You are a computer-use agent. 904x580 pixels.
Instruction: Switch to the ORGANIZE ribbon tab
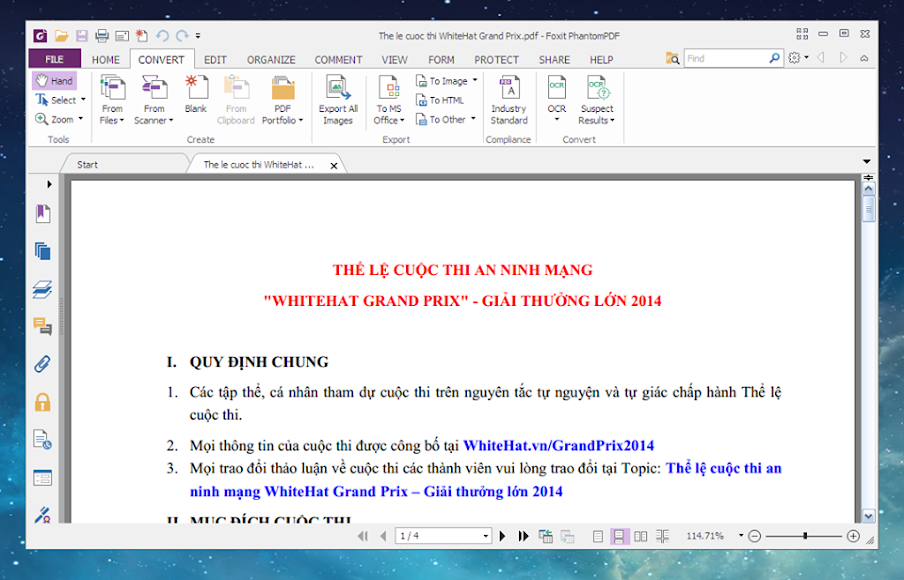pos(271,60)
